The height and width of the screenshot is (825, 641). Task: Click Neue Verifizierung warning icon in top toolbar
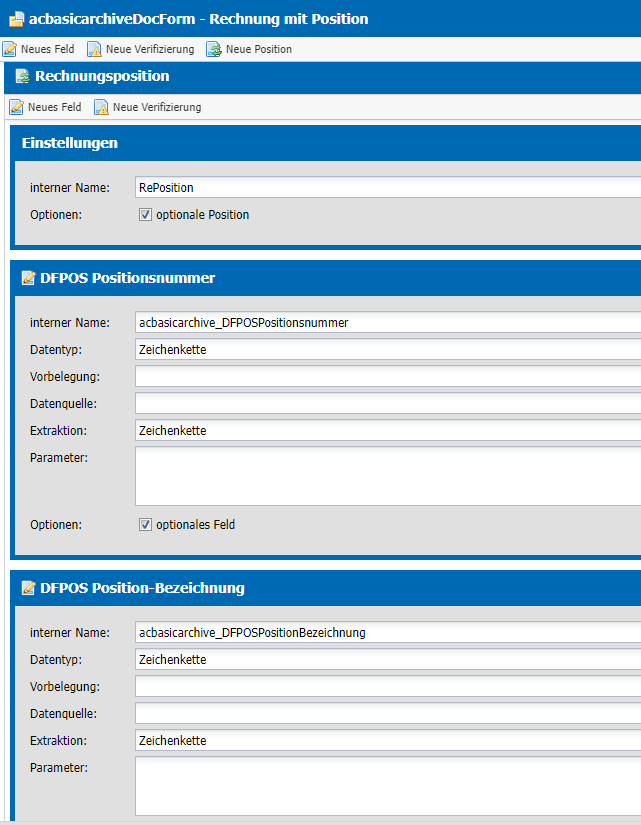click(x=94, y=49)
